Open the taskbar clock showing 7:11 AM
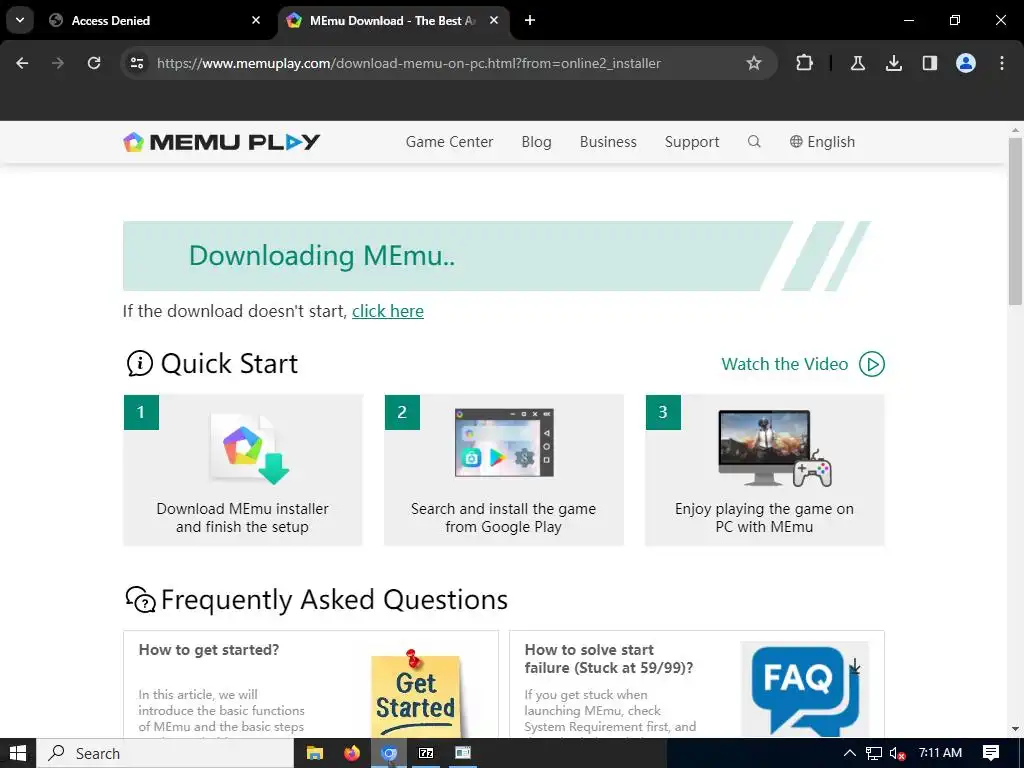This screenshot has height=768, width=1024. [x=940, y=753]
